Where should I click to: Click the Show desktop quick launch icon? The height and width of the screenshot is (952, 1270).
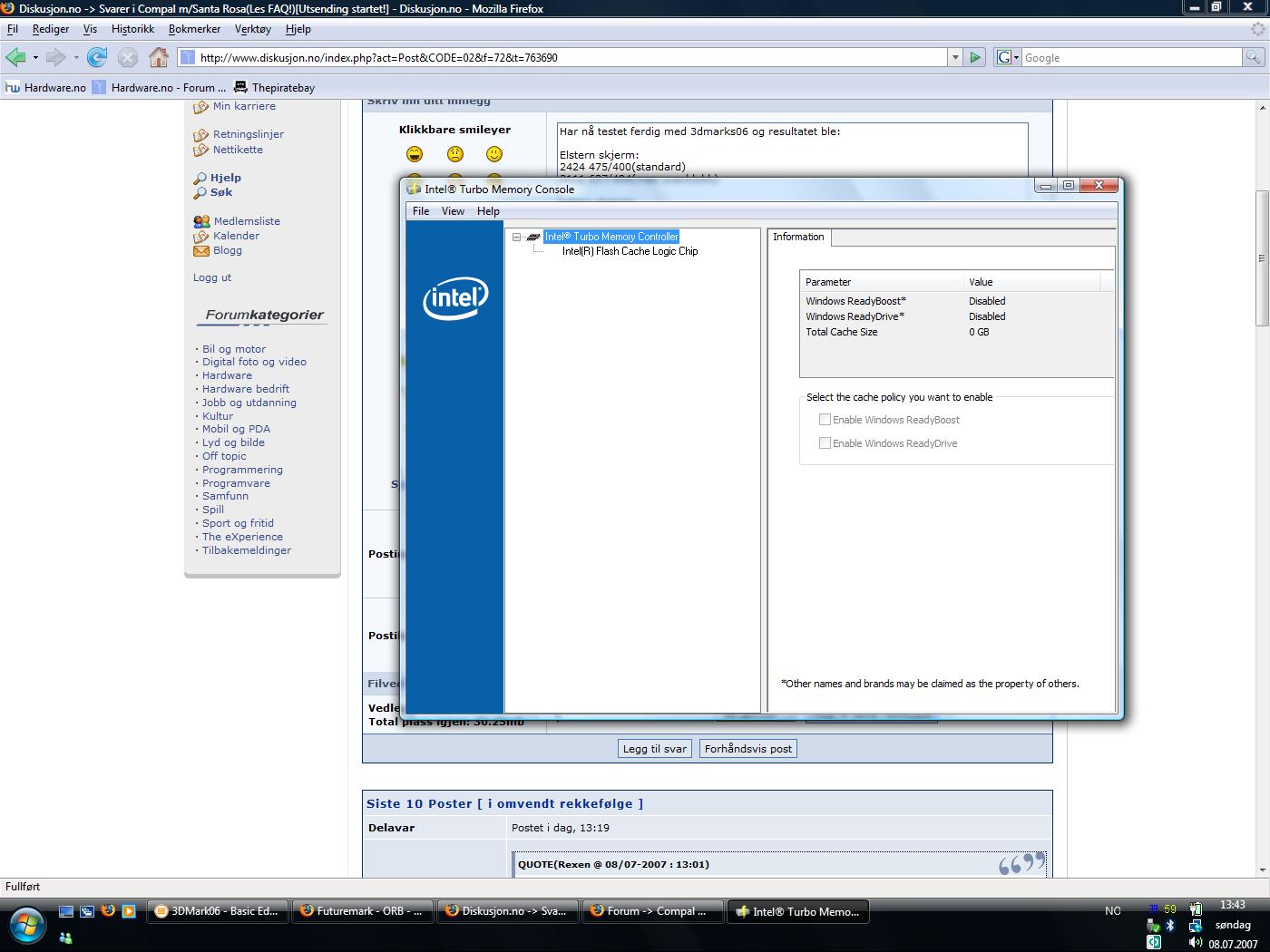point(66,911)
